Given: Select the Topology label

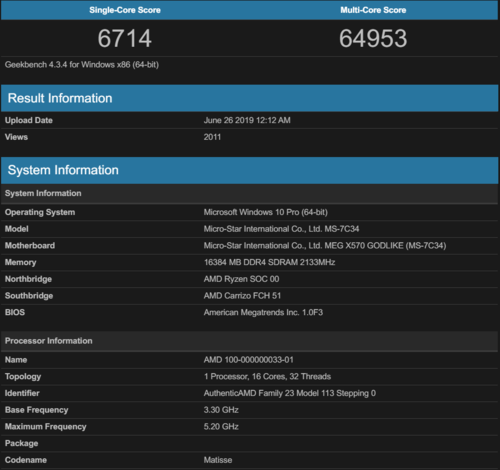Looking at the screenshot, I should 23,377.
